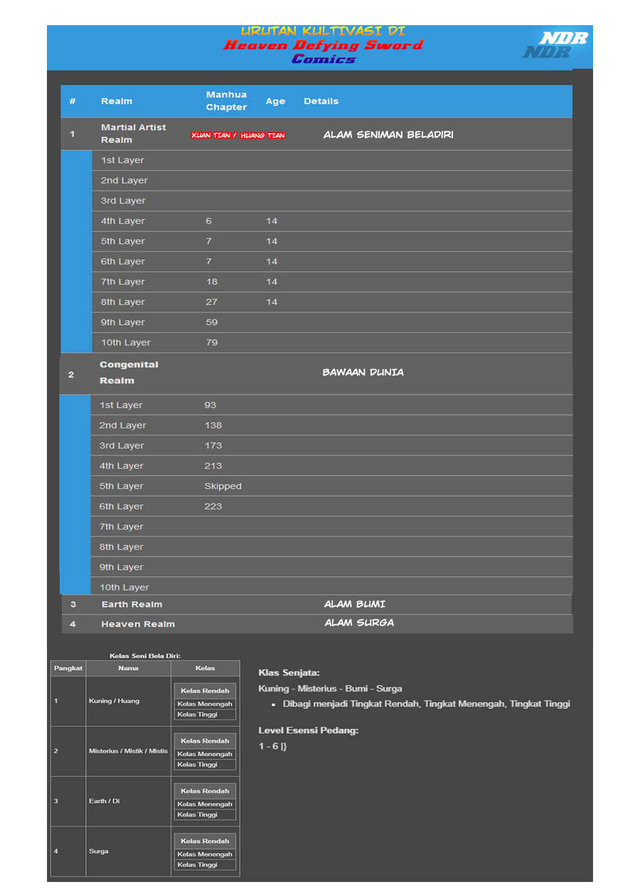Image resolution: width=640 pixels, height=888 pixels.
Task: Expand the Martial Artist Realm row
Action: [133, 134]
